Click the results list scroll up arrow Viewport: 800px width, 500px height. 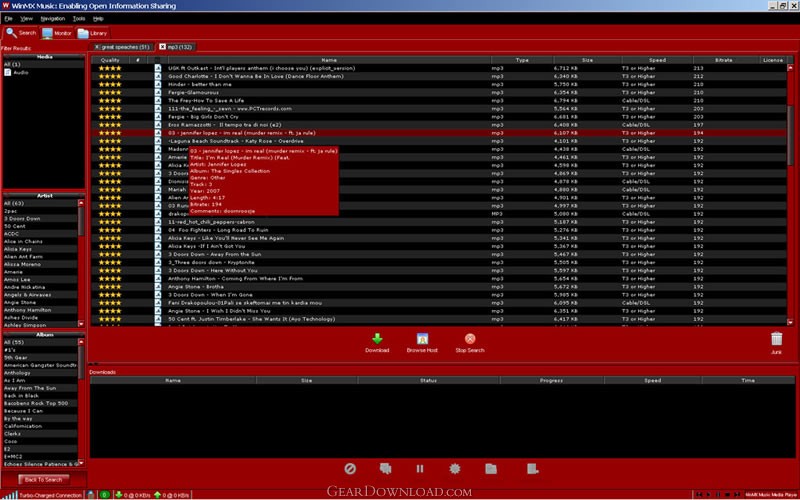point(790,67)
